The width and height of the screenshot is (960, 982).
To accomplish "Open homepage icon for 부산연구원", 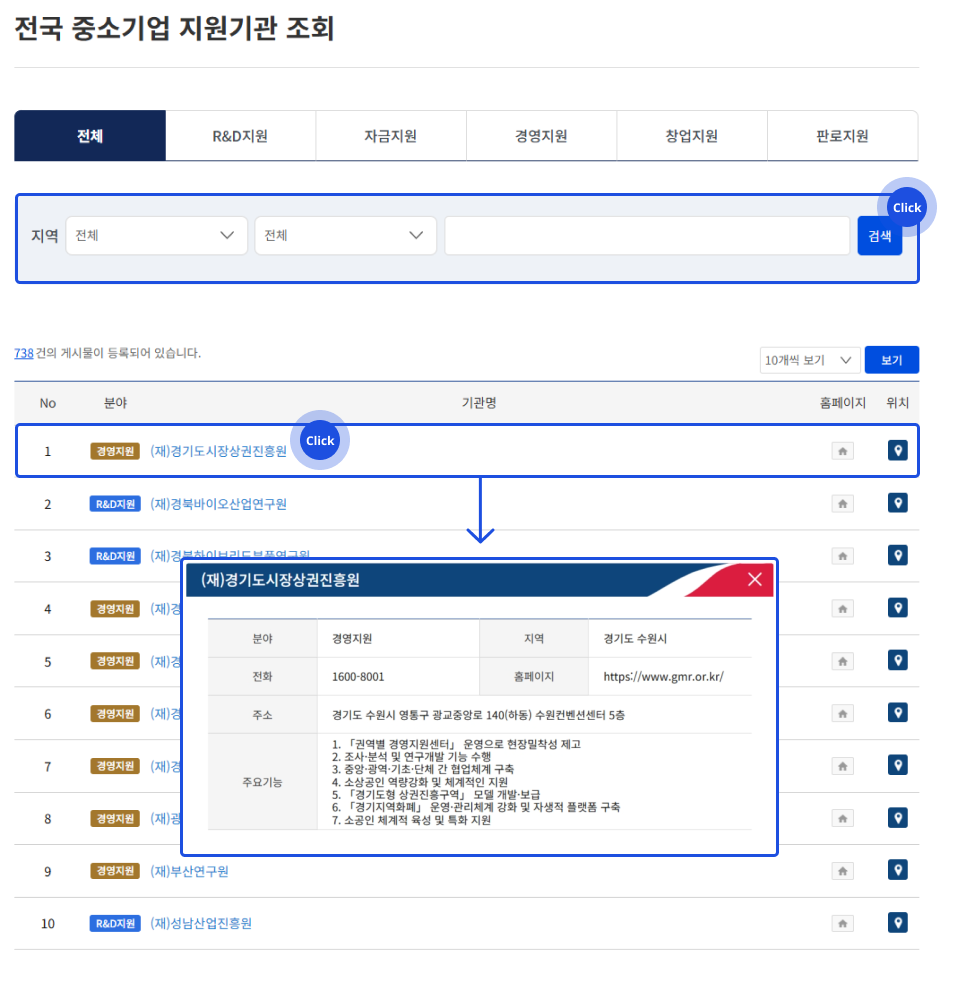I will point(842,871).
